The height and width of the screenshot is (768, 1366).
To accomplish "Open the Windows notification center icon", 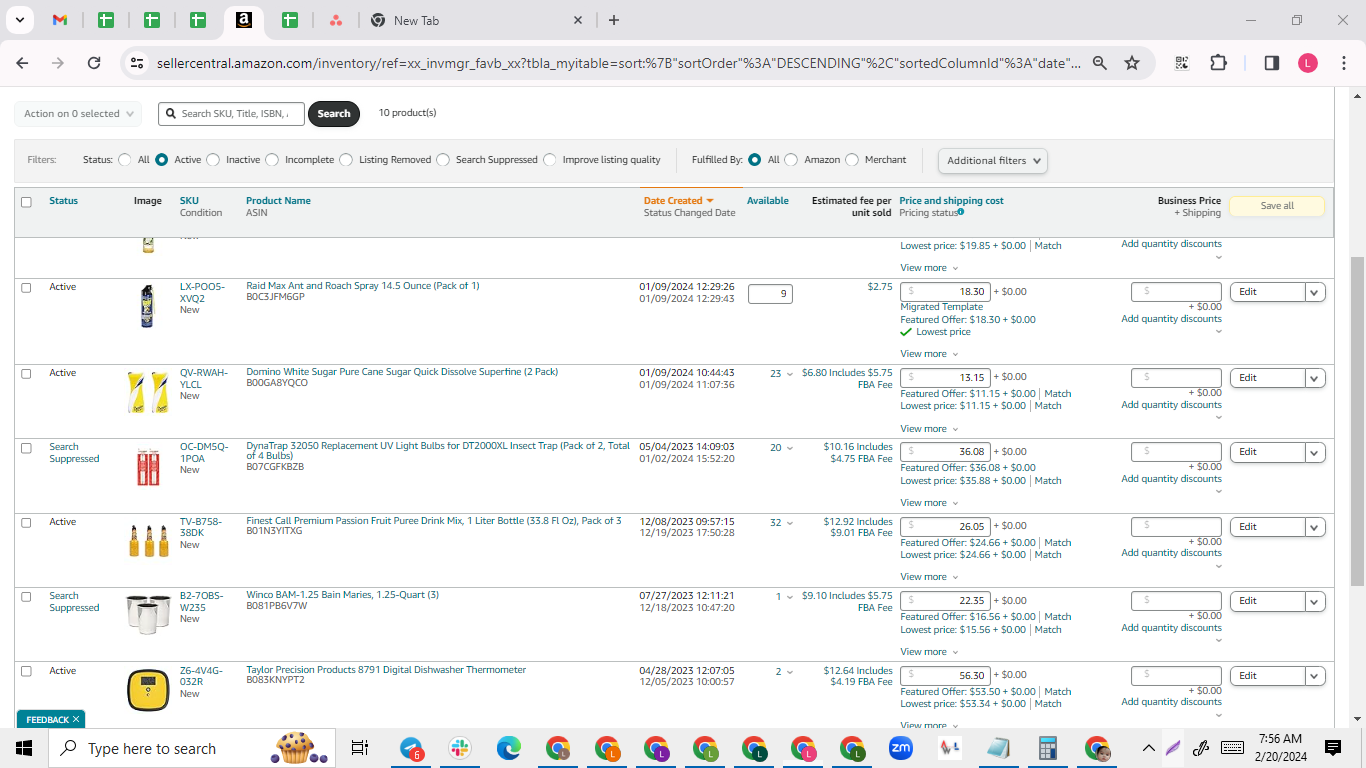I will click(x=1333, y=748).
